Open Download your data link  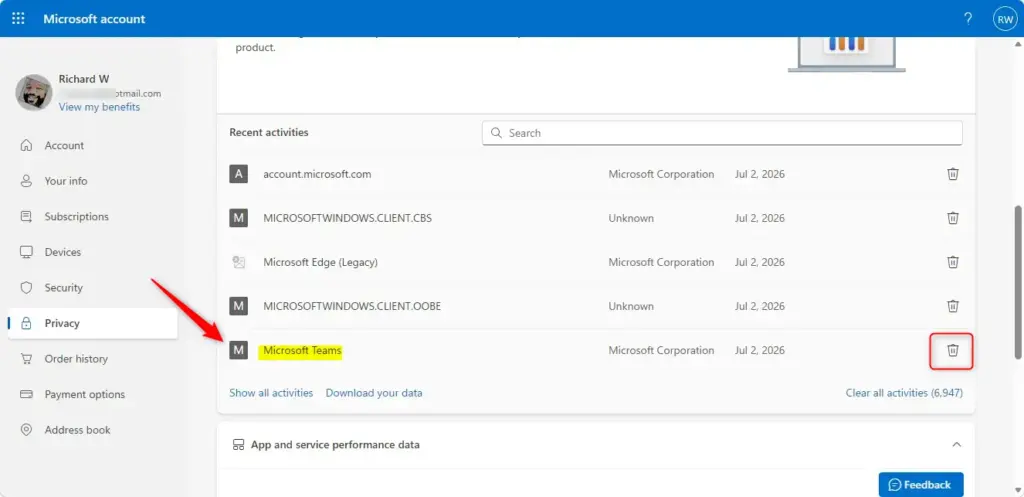[374, 393]
